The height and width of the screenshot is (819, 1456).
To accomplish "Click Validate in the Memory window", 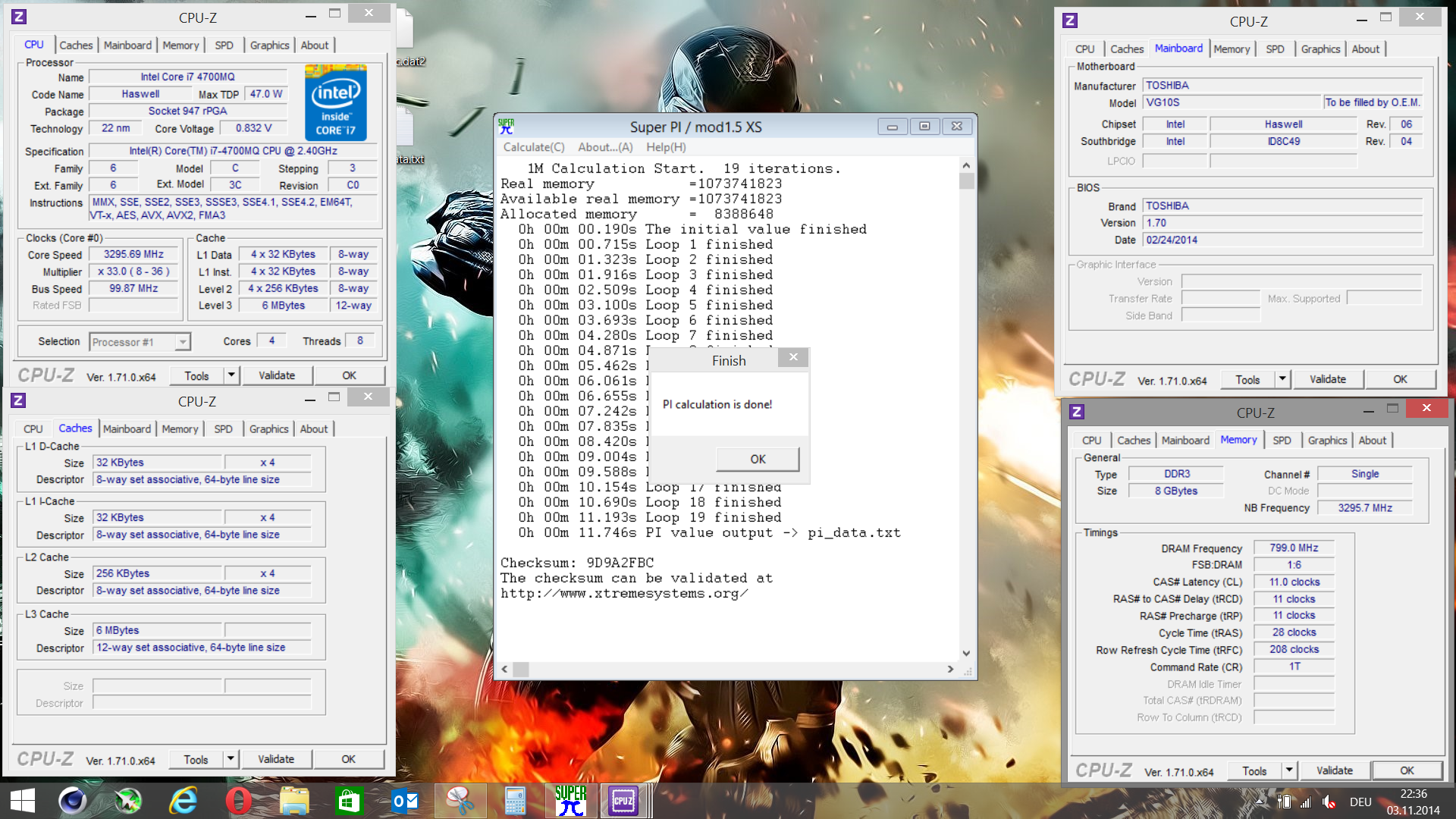I will click(x=1335, y=770).
